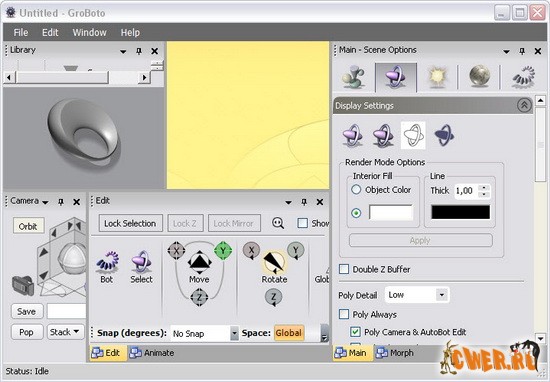This screenshot has width=550, height=382.
Task: Open the lighting sunburst icon tab
Action: 437,76
